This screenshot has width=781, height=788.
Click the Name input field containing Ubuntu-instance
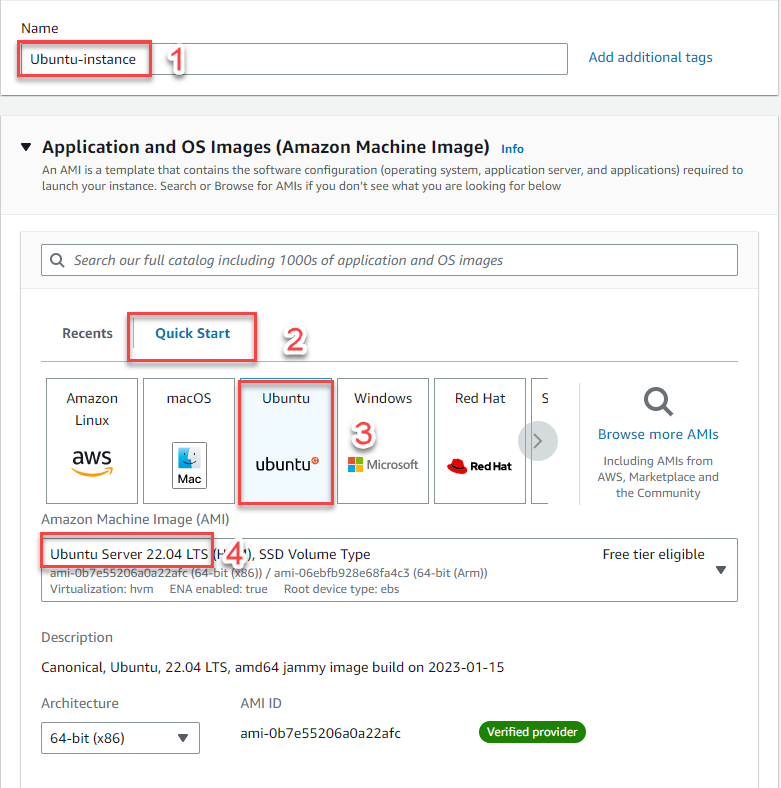click(x=294, y=59)
